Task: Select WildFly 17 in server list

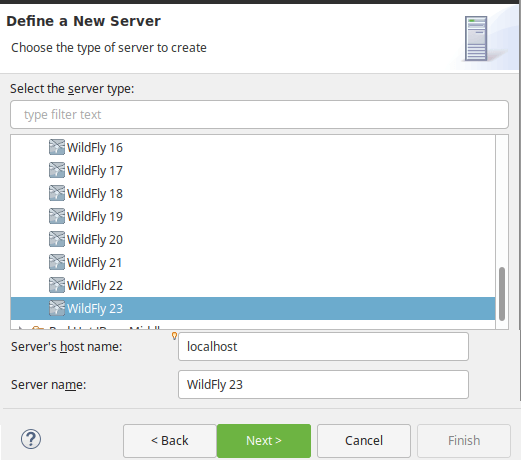Action: point(253,170)
